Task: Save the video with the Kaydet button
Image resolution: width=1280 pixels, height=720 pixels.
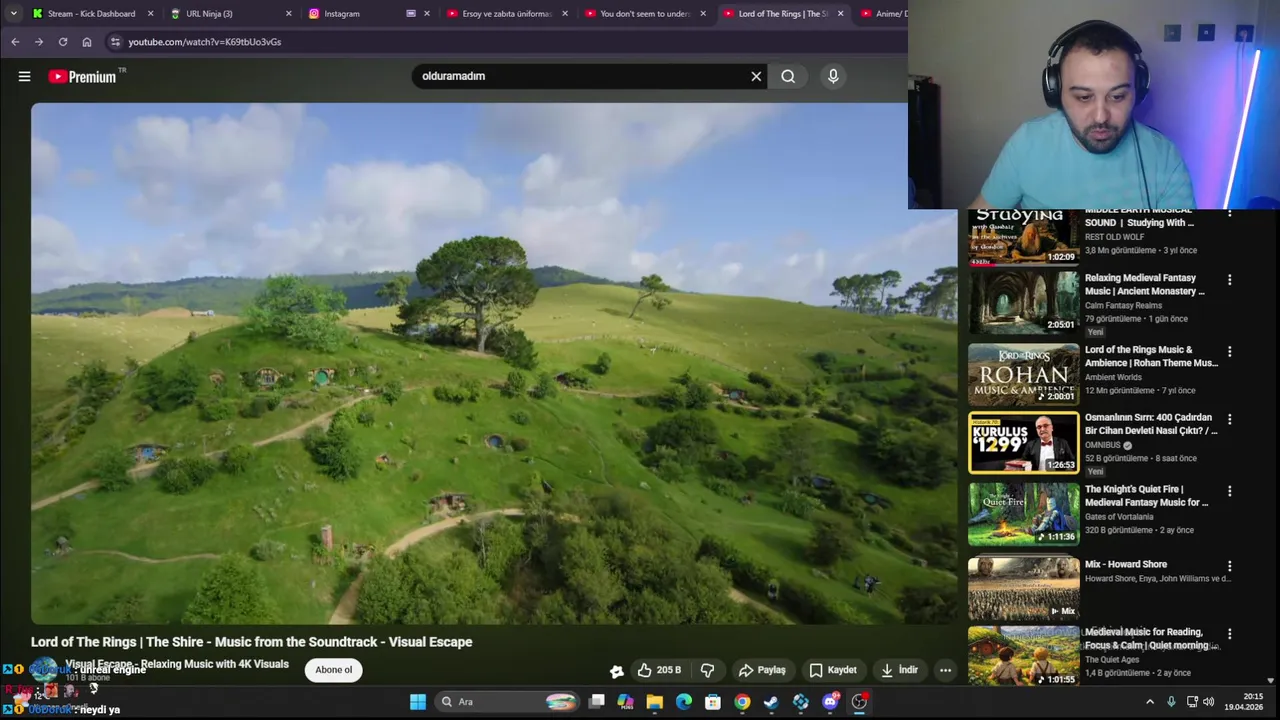Action: 832,670
